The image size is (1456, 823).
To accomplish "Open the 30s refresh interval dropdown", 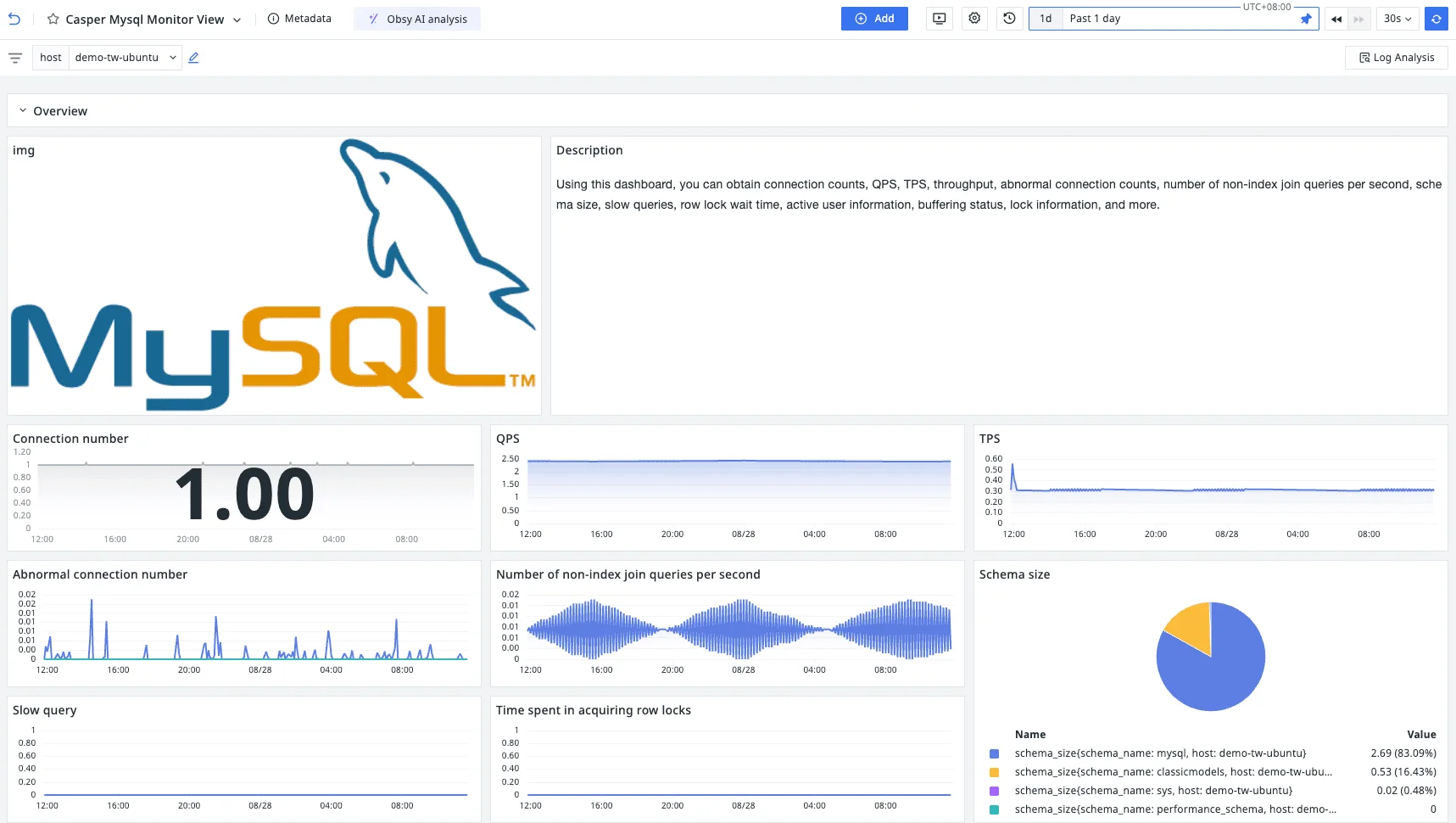I will (1397, 19).
